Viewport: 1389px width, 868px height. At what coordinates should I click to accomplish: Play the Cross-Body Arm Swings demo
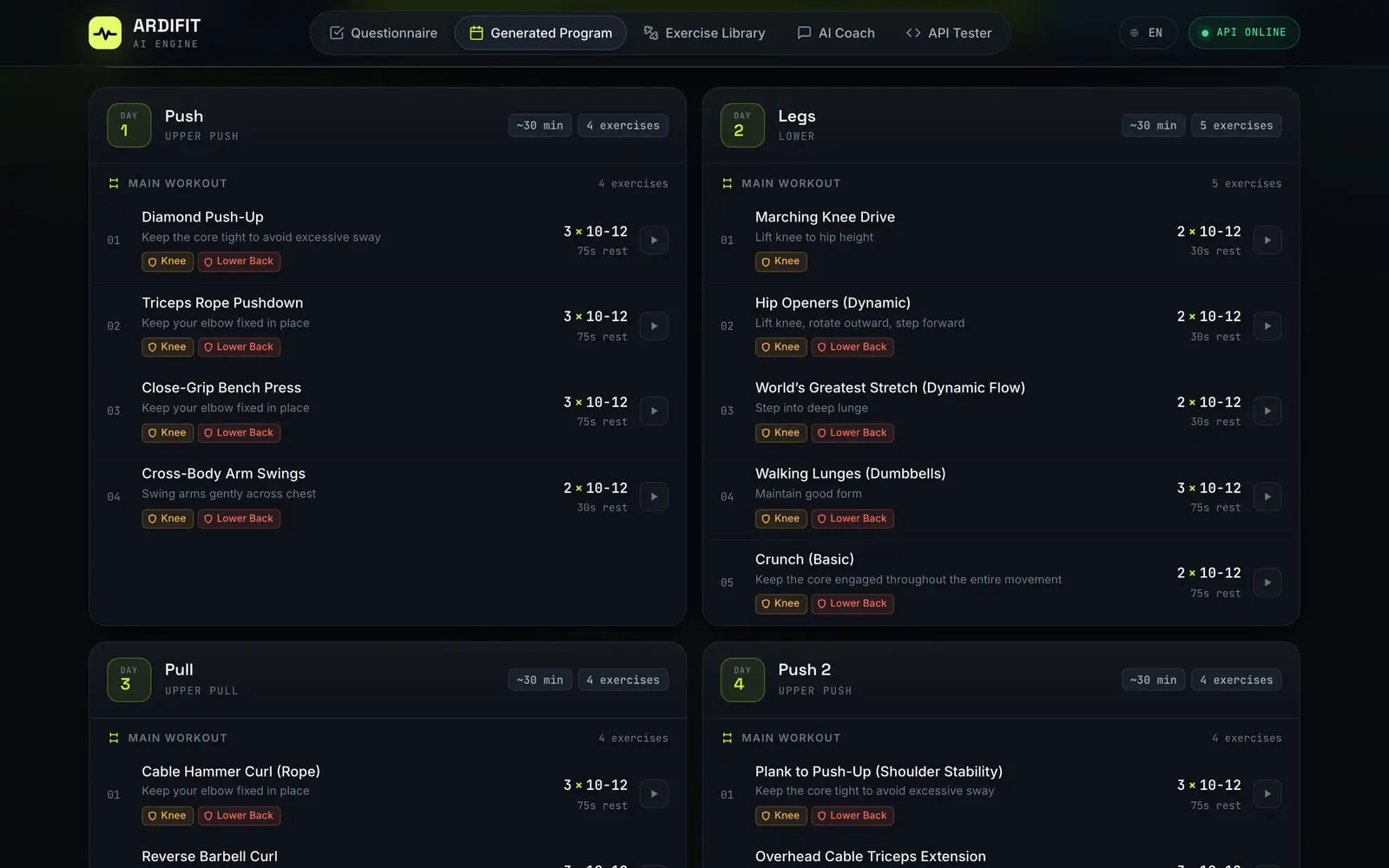point(654,496)
